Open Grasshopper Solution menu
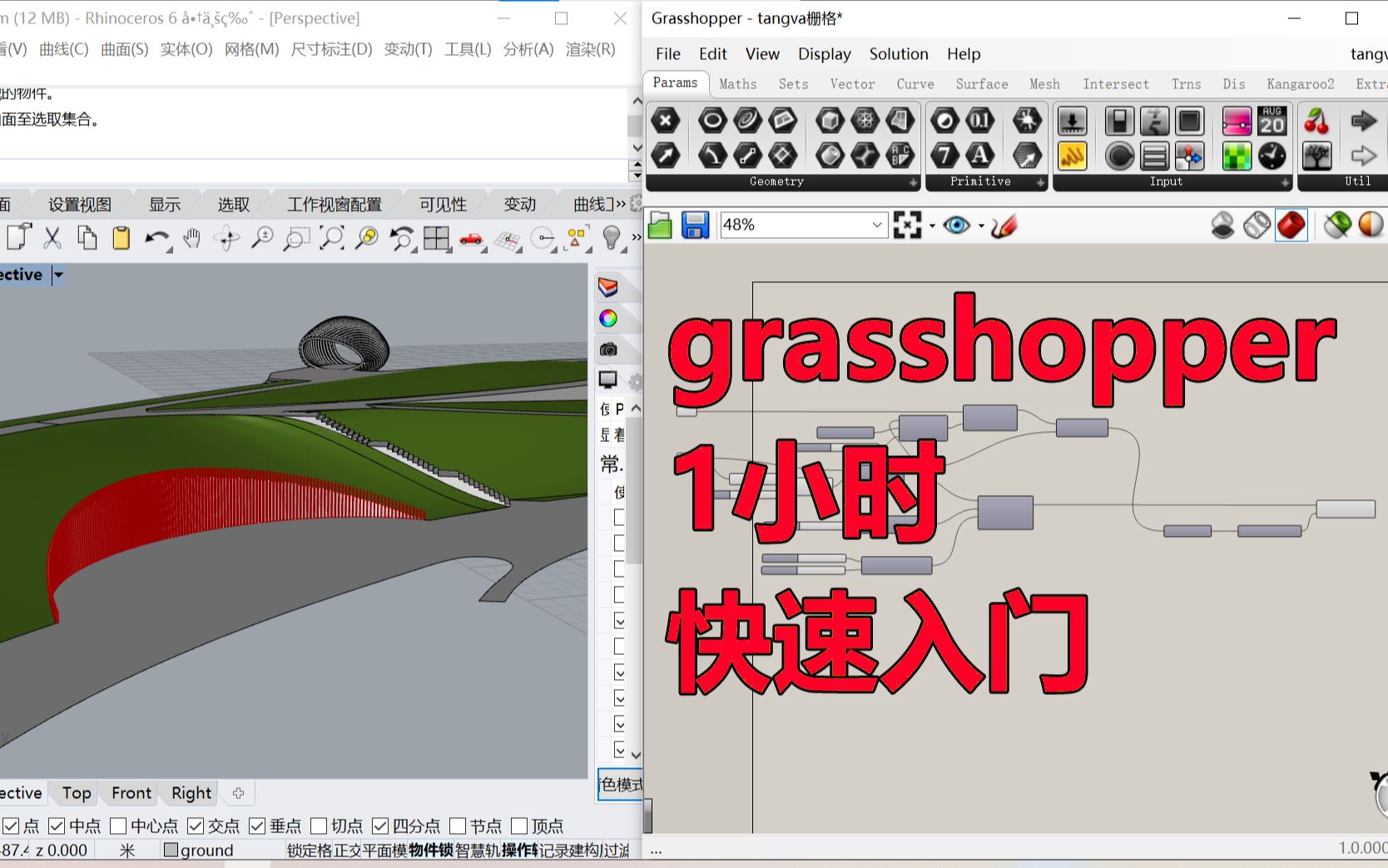1388x868 pixels. (899, 54)
